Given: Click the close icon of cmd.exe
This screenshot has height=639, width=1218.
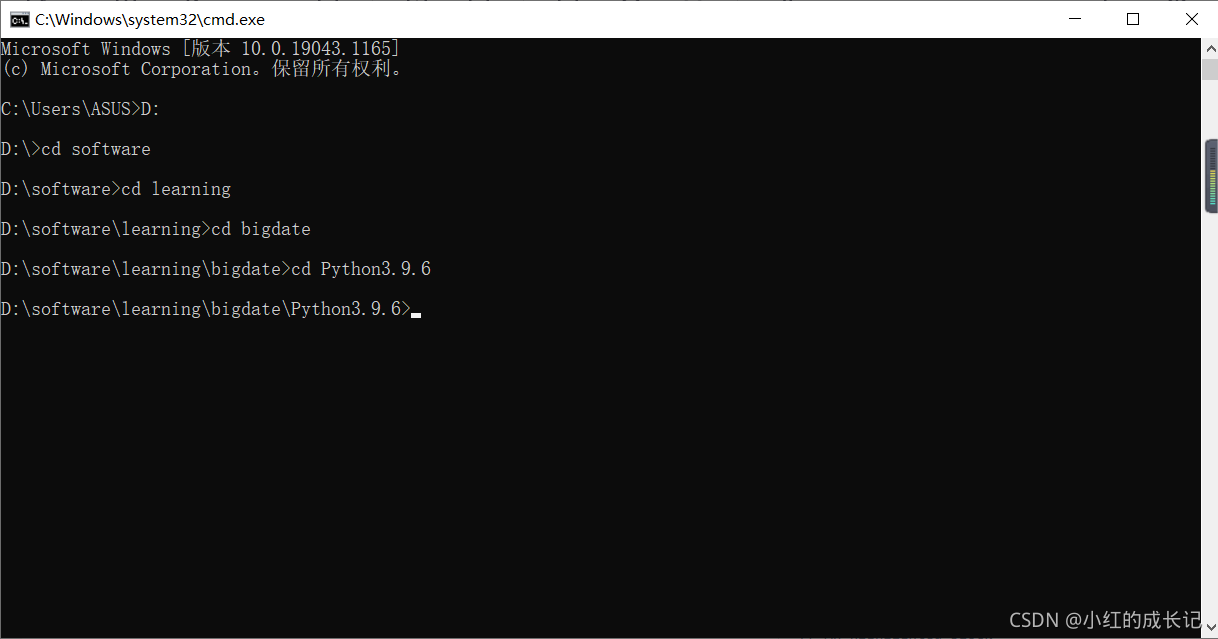Looking at the screenshot, I should click(1192, 18).
